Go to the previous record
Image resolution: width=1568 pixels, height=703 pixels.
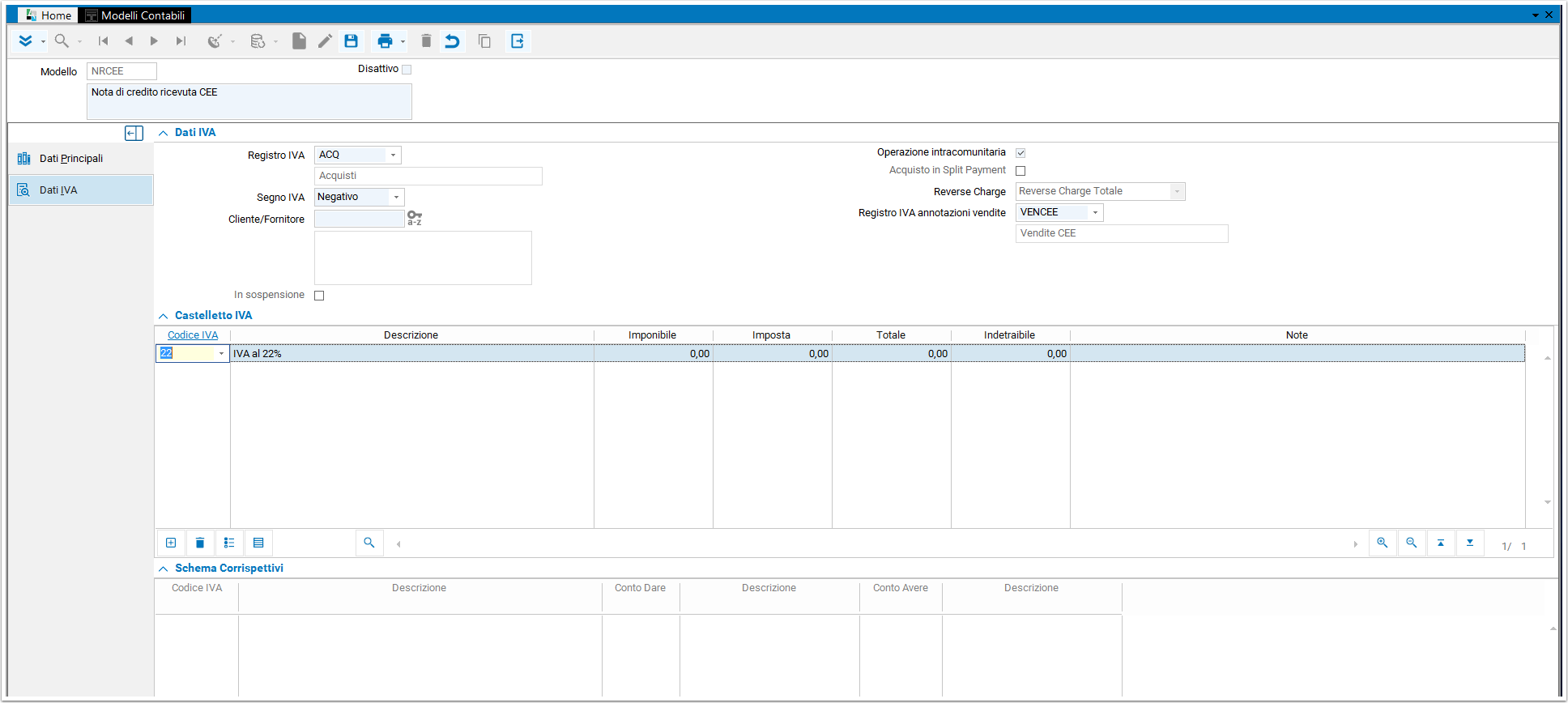[129, 41]
